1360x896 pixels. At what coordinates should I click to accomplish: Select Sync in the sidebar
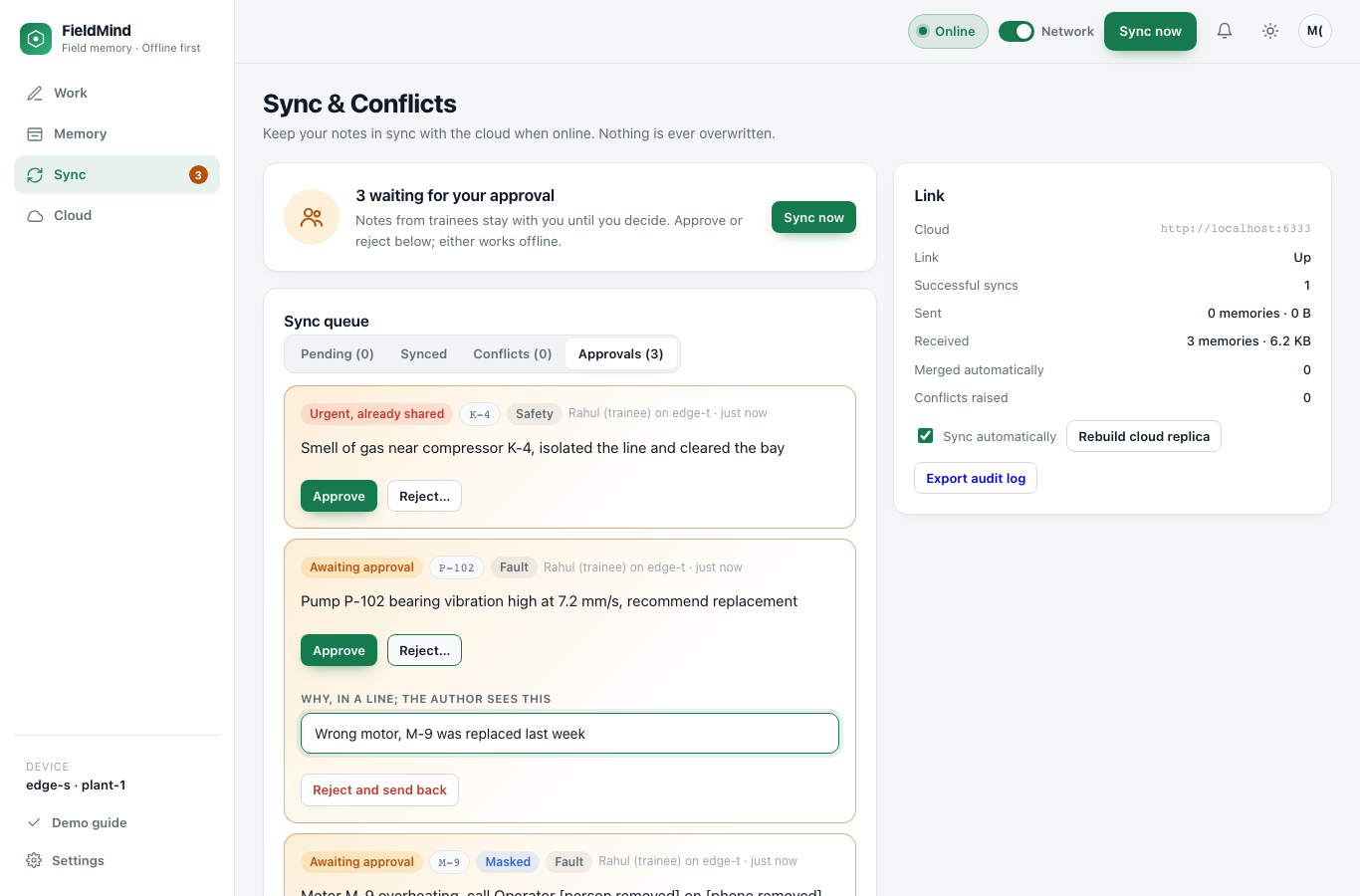(116, 175)
